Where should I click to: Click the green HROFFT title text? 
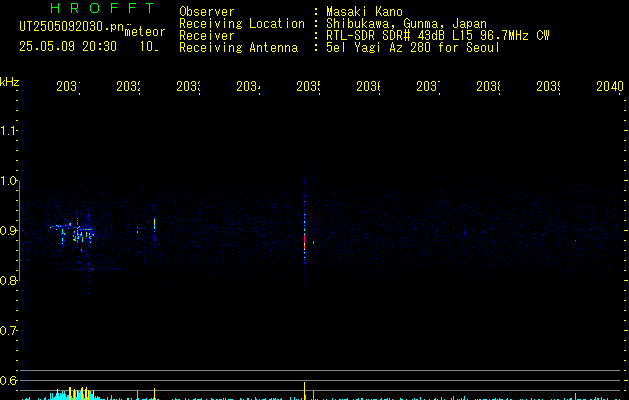[x=102, y=8]
